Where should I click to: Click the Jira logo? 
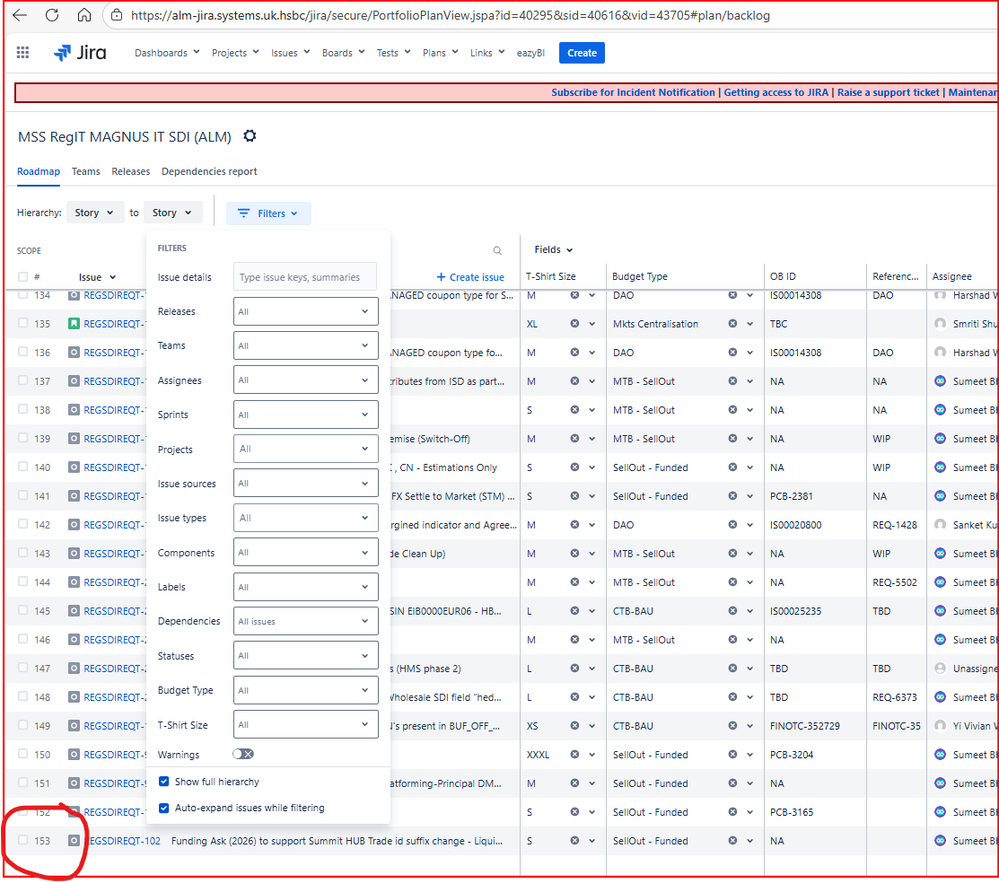[x=80, y=53]
